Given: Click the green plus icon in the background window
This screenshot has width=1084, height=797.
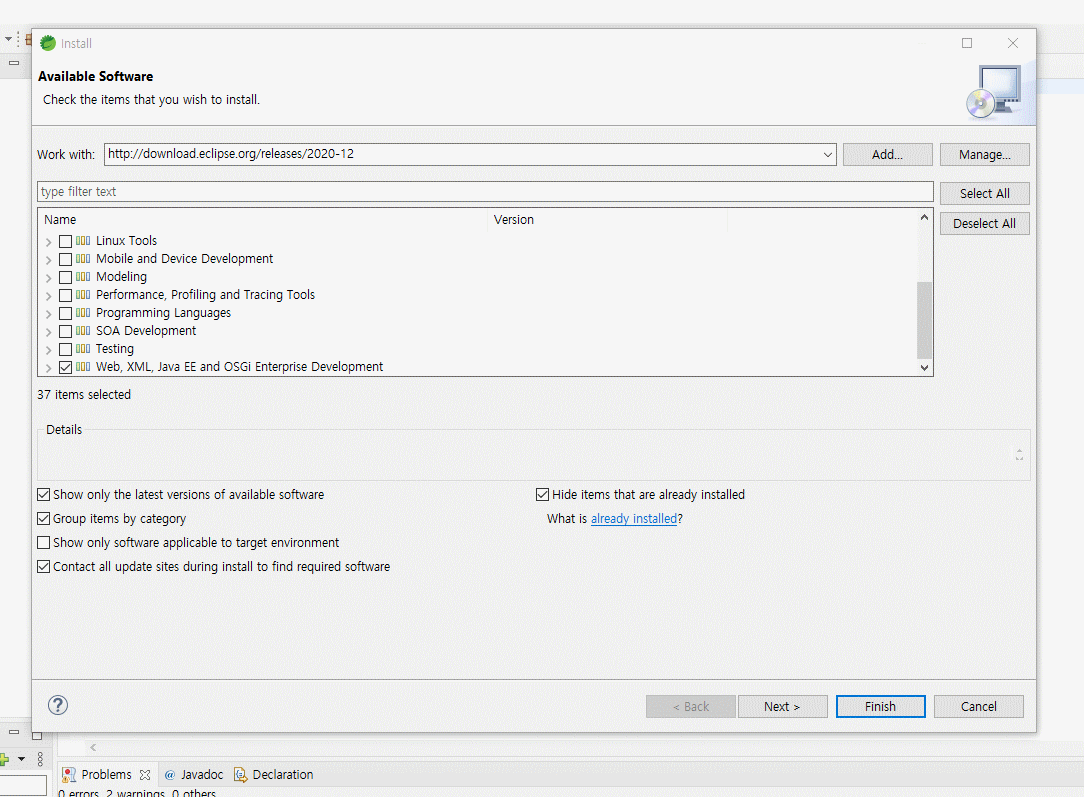Looking at the screenshot, I should [4, 760].
